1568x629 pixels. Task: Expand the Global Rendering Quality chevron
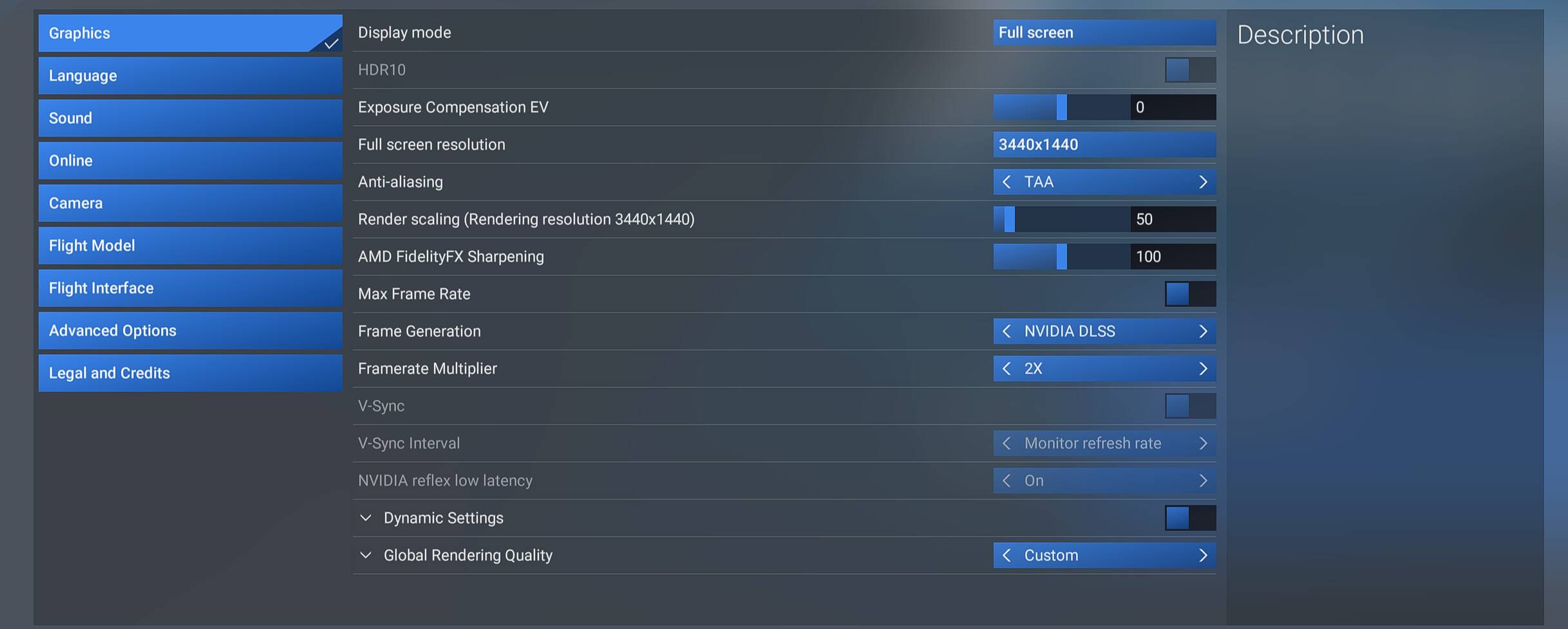(x=366, y=556)
